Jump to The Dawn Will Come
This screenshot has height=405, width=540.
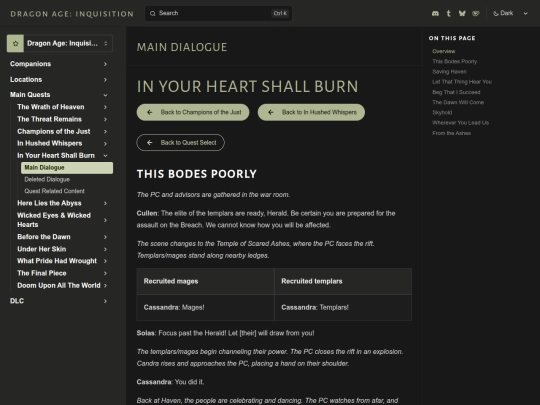point(458,102)
